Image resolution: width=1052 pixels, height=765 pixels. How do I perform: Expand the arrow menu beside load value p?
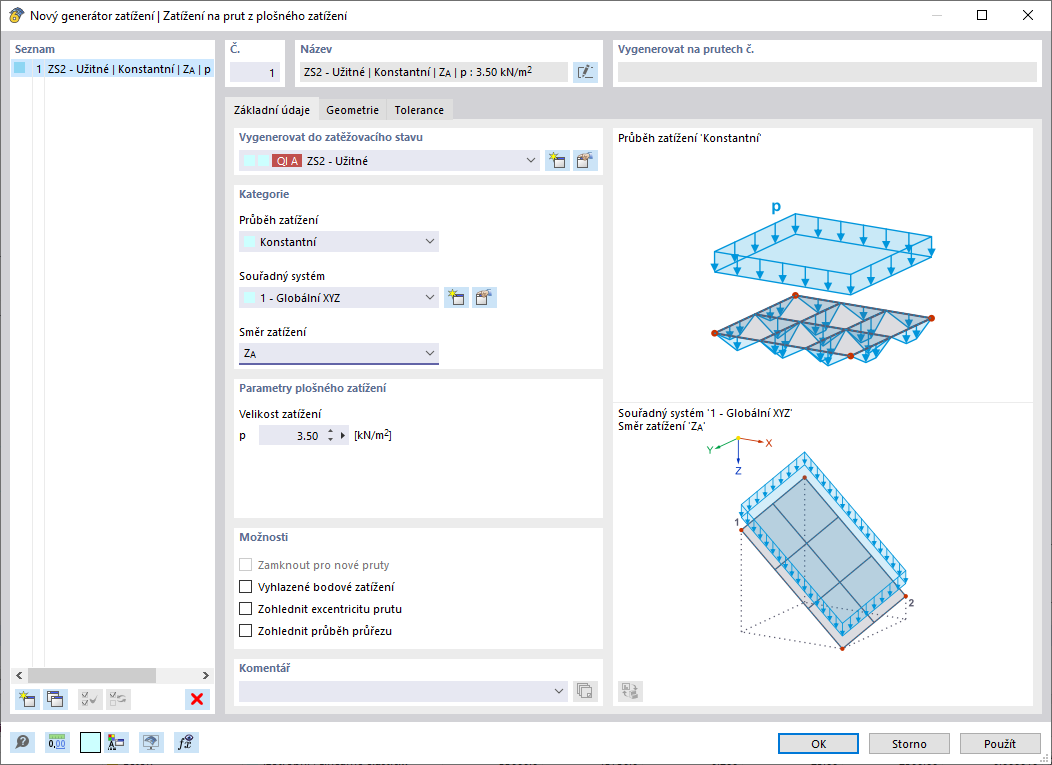(344, 436)
